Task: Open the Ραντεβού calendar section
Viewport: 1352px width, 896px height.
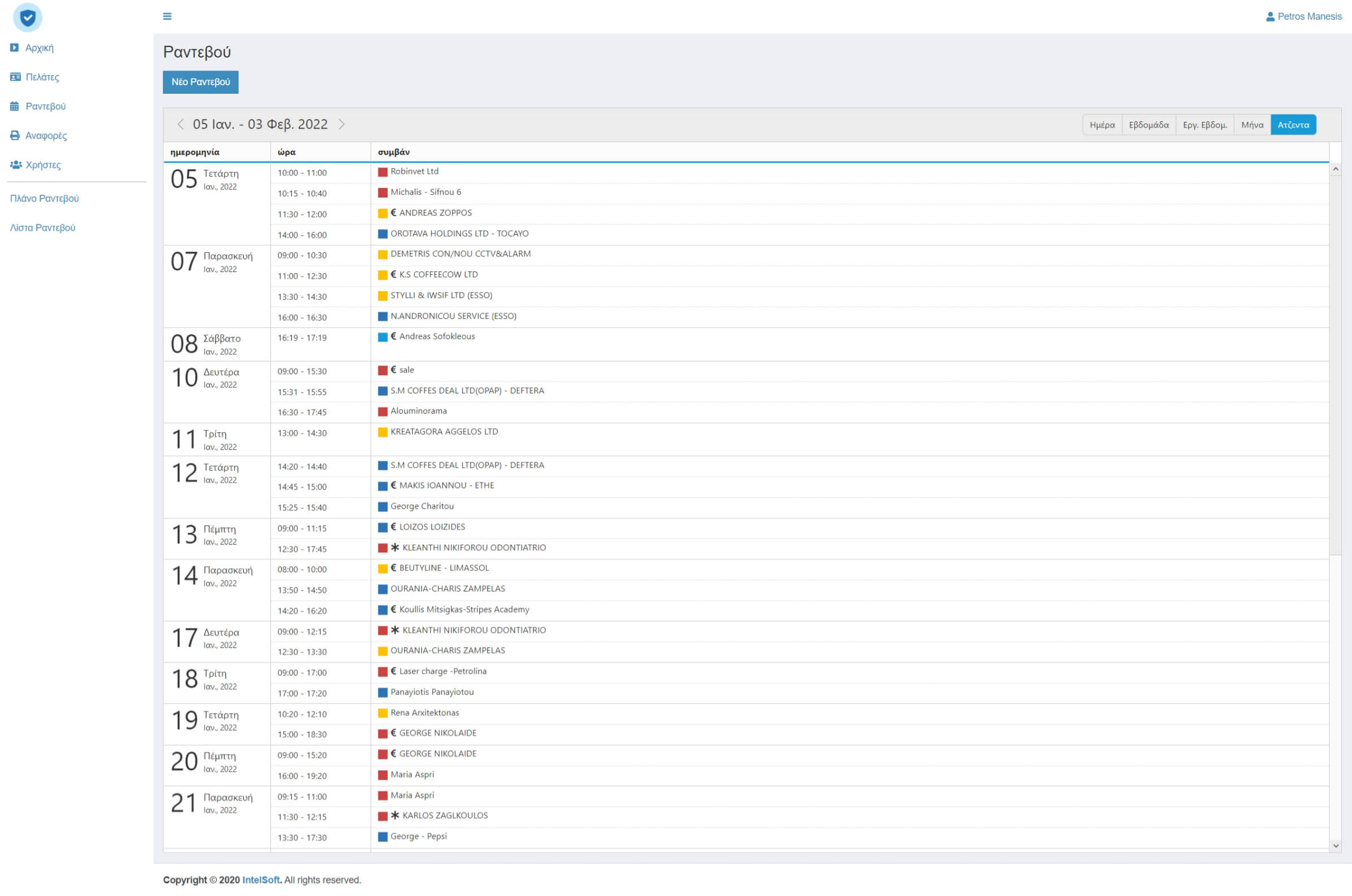Action: [45, 106]
